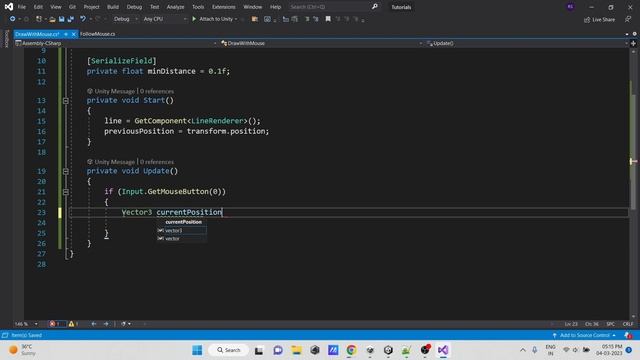Viewport: 640px width, 360px height.
Task: Open the Debug configuration dropdown
Action: click(125, 19)
